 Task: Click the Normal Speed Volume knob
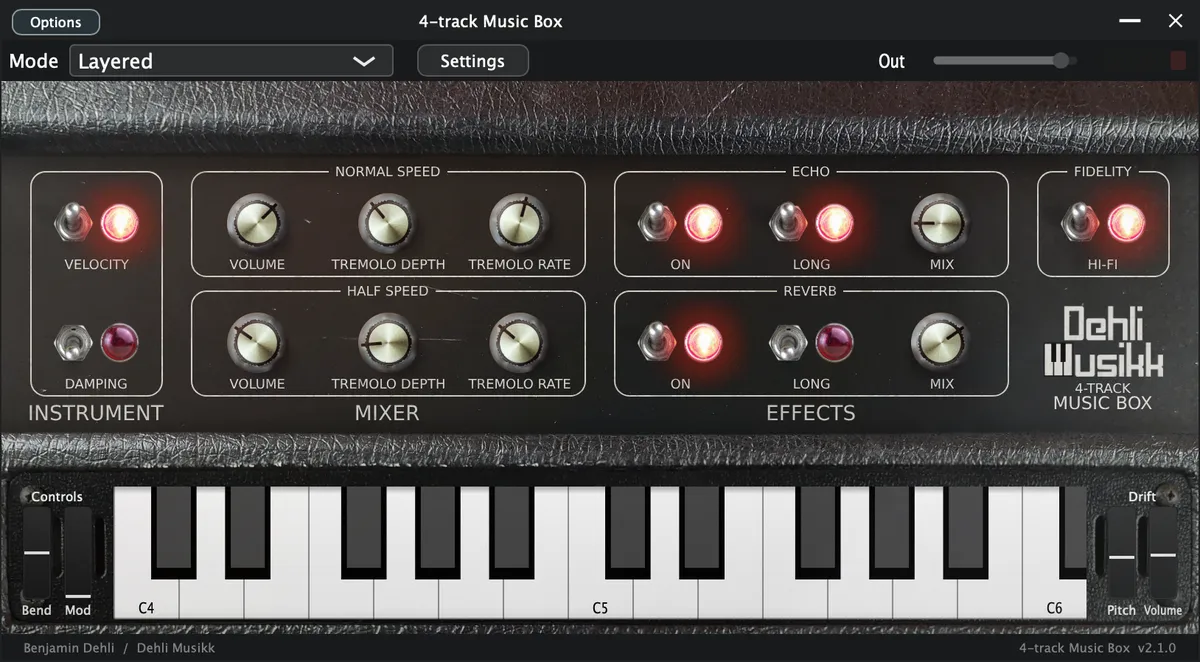[x=257, y=222]
